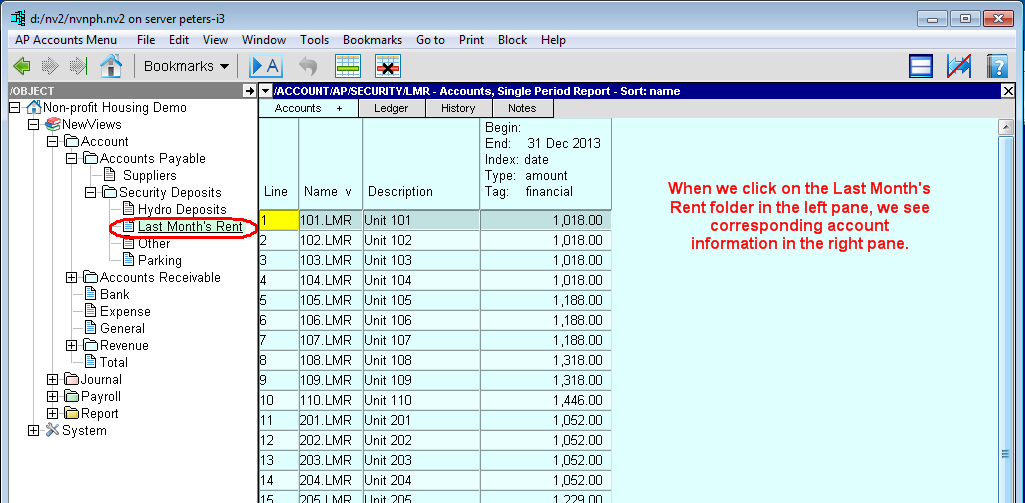Expand the Accounts Receivable folder

click(x=72, y=278)
